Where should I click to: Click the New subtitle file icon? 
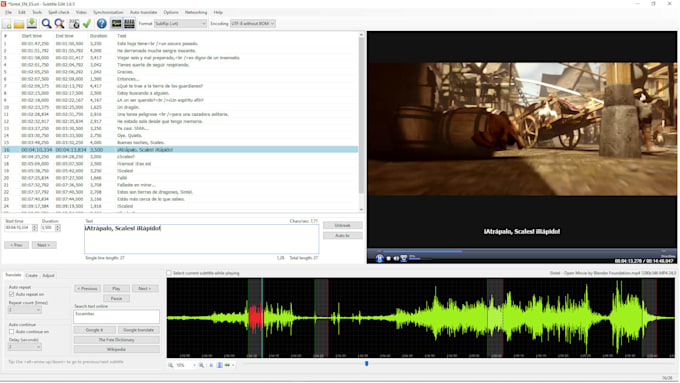point(7,24)
